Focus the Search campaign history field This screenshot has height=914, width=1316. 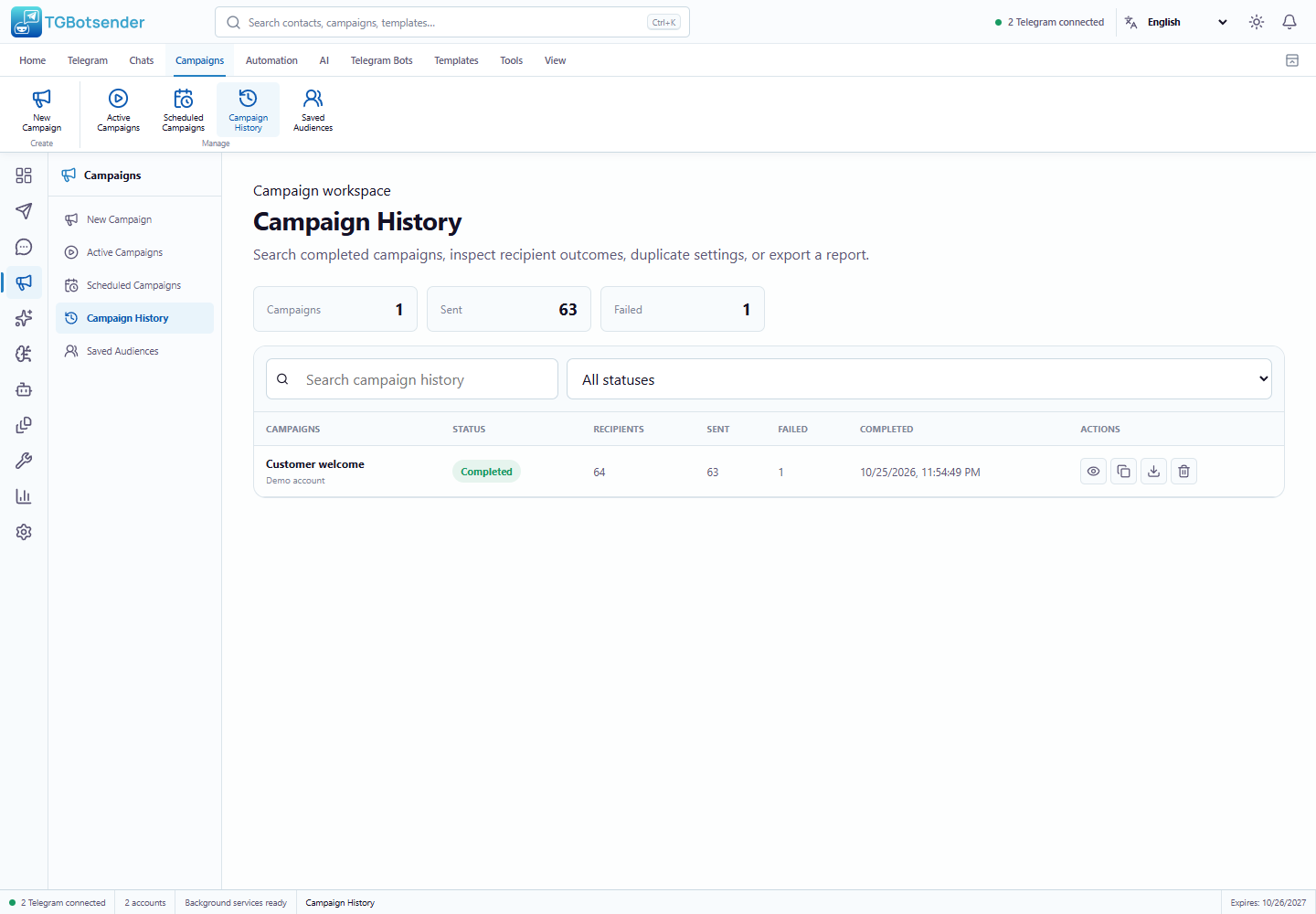pos(412,379)
